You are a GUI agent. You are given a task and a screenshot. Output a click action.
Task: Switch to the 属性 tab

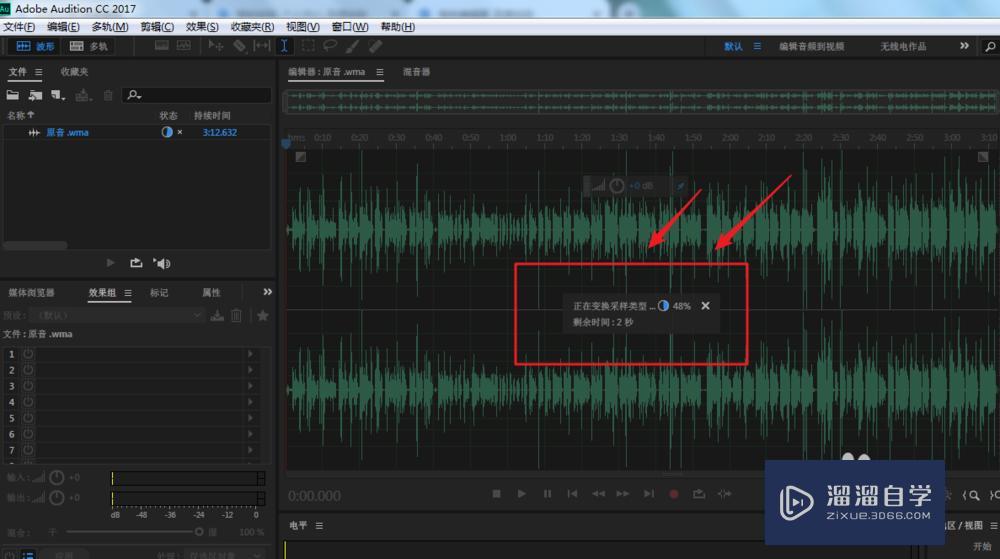point(211,293)
